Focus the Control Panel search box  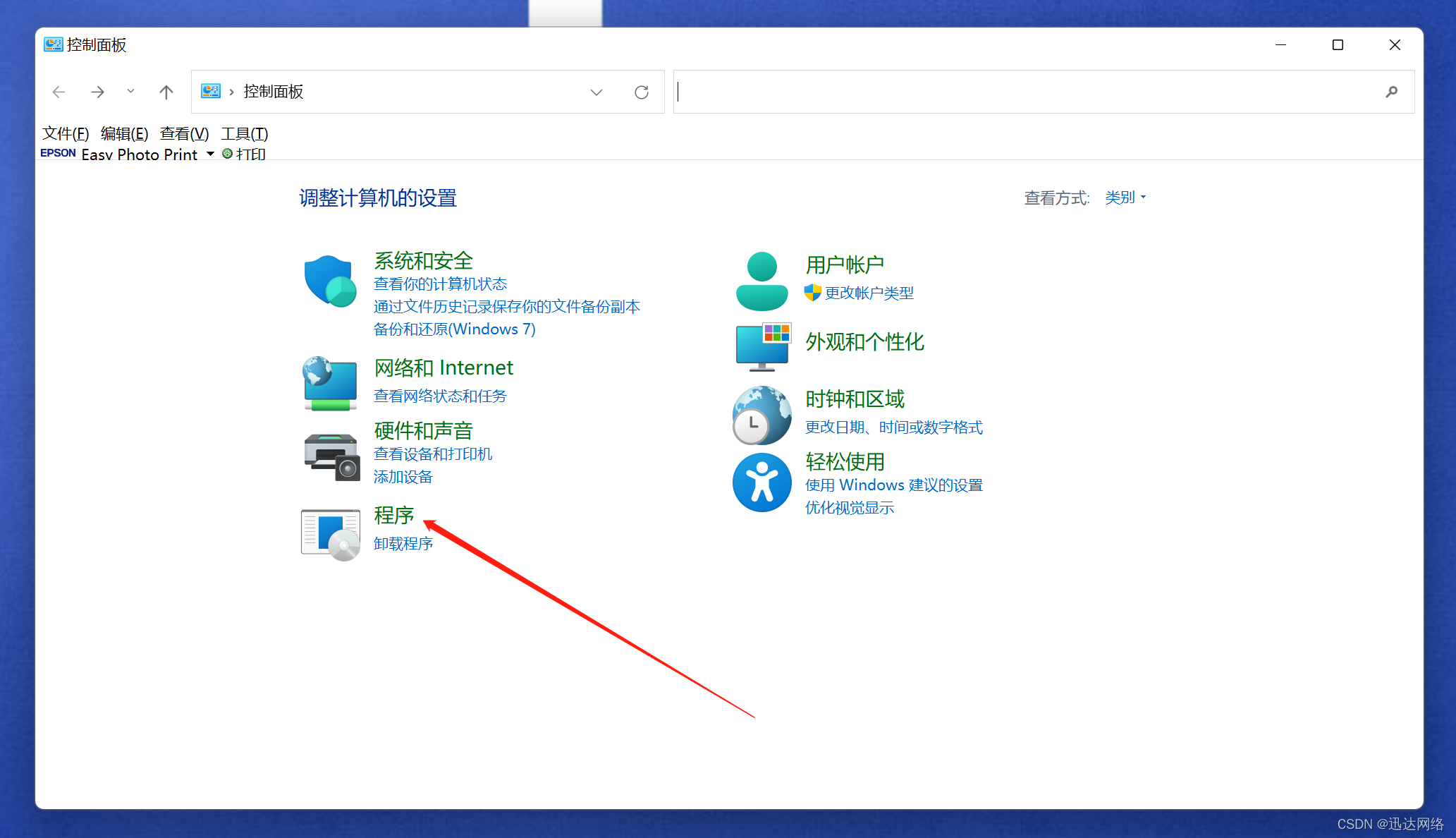[1022, 92]
